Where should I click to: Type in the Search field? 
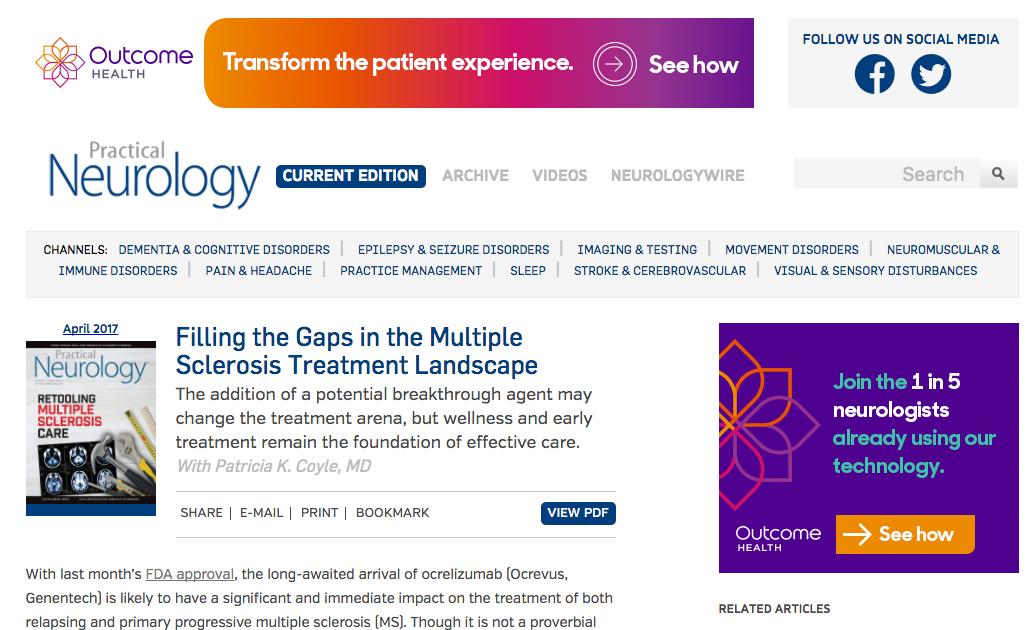coord(886,174)
